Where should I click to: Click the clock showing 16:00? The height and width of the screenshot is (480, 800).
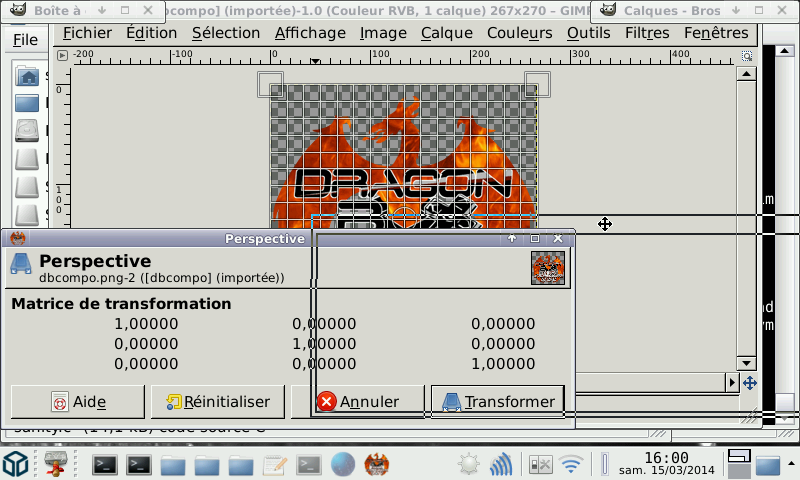666,463
